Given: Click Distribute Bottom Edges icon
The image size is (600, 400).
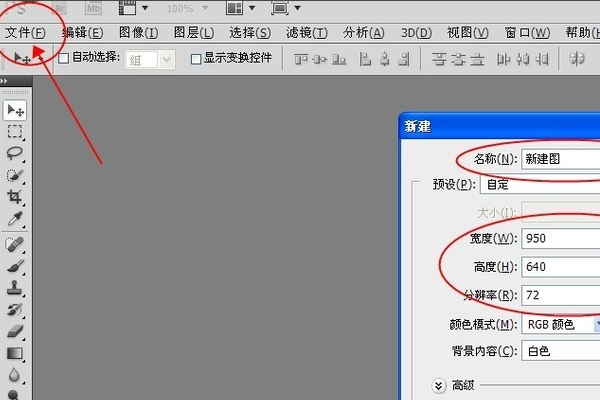Looking at the screenshot, I should pyautogui.click(x=477, y=59).
